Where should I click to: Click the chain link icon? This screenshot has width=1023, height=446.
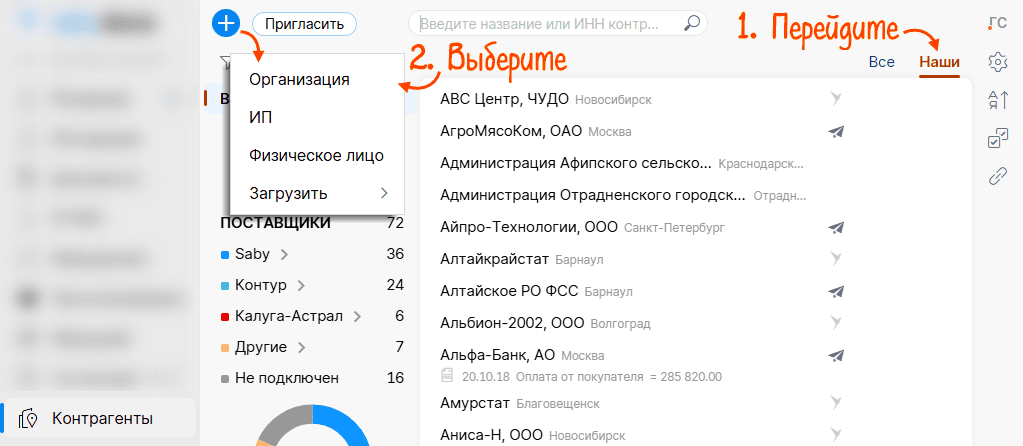(x=998, y=176)
